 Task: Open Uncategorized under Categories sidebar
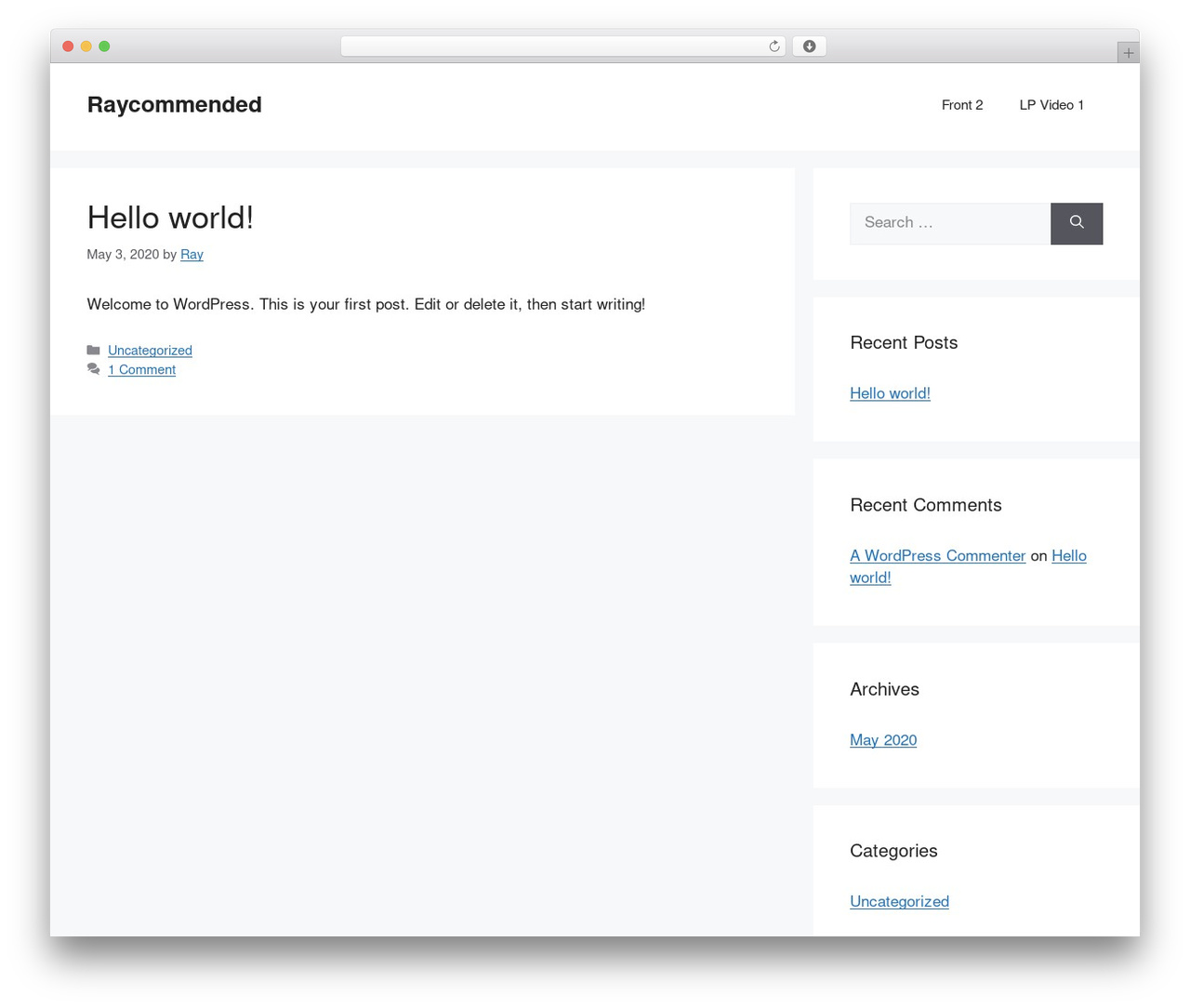(x=899, y=902)
